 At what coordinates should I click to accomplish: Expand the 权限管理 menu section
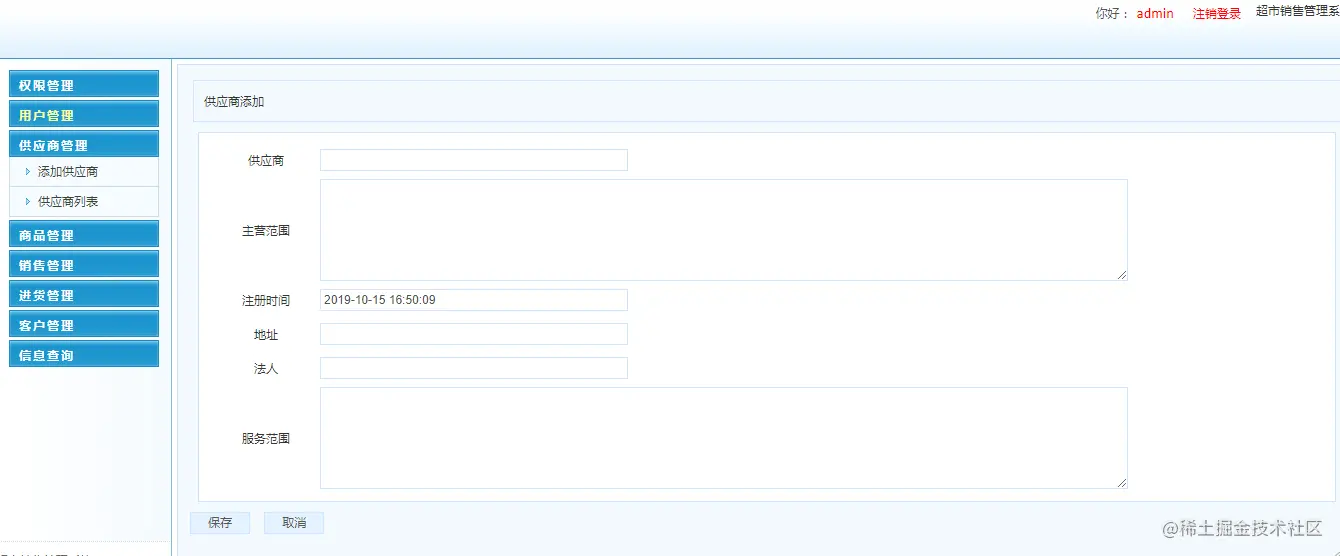coord(84,85)
